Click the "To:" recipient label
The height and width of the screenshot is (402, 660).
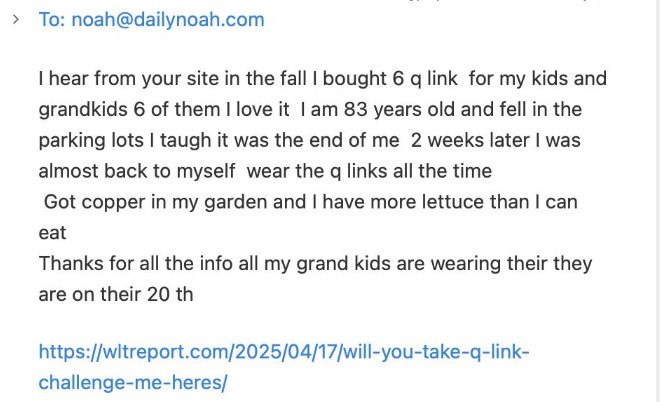51,19
